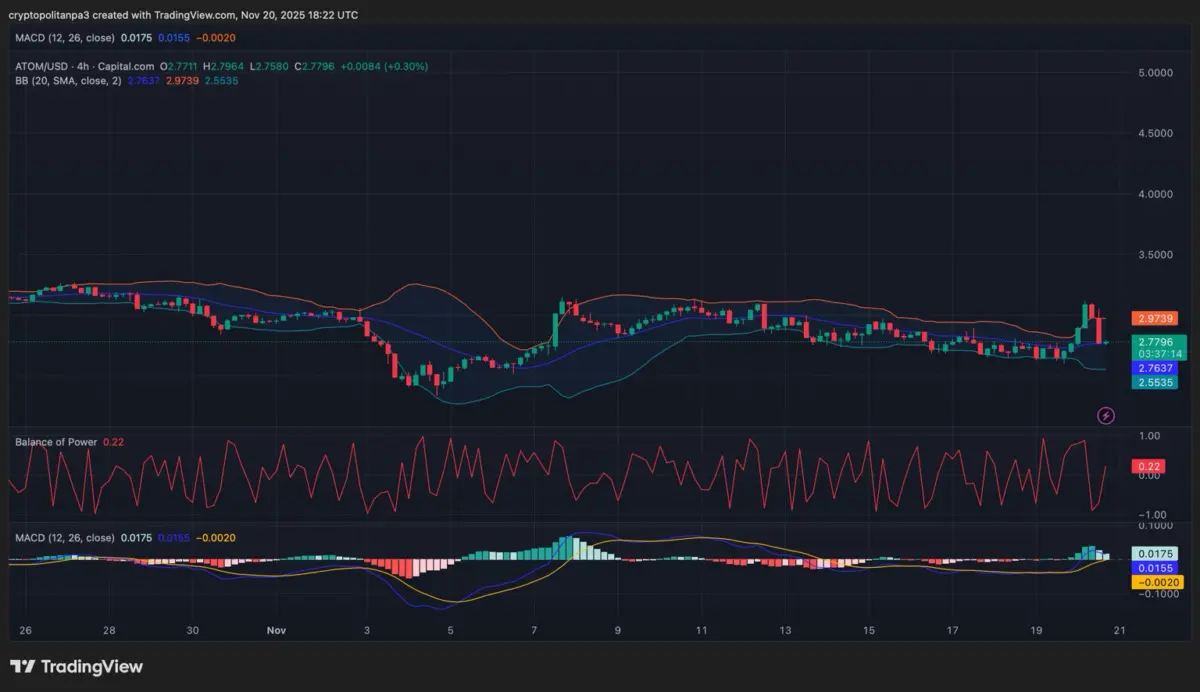Viewport: 1200px width, 692px height.
Task: Click the 3.5000 price scale label
Action: coord(1155,255)
